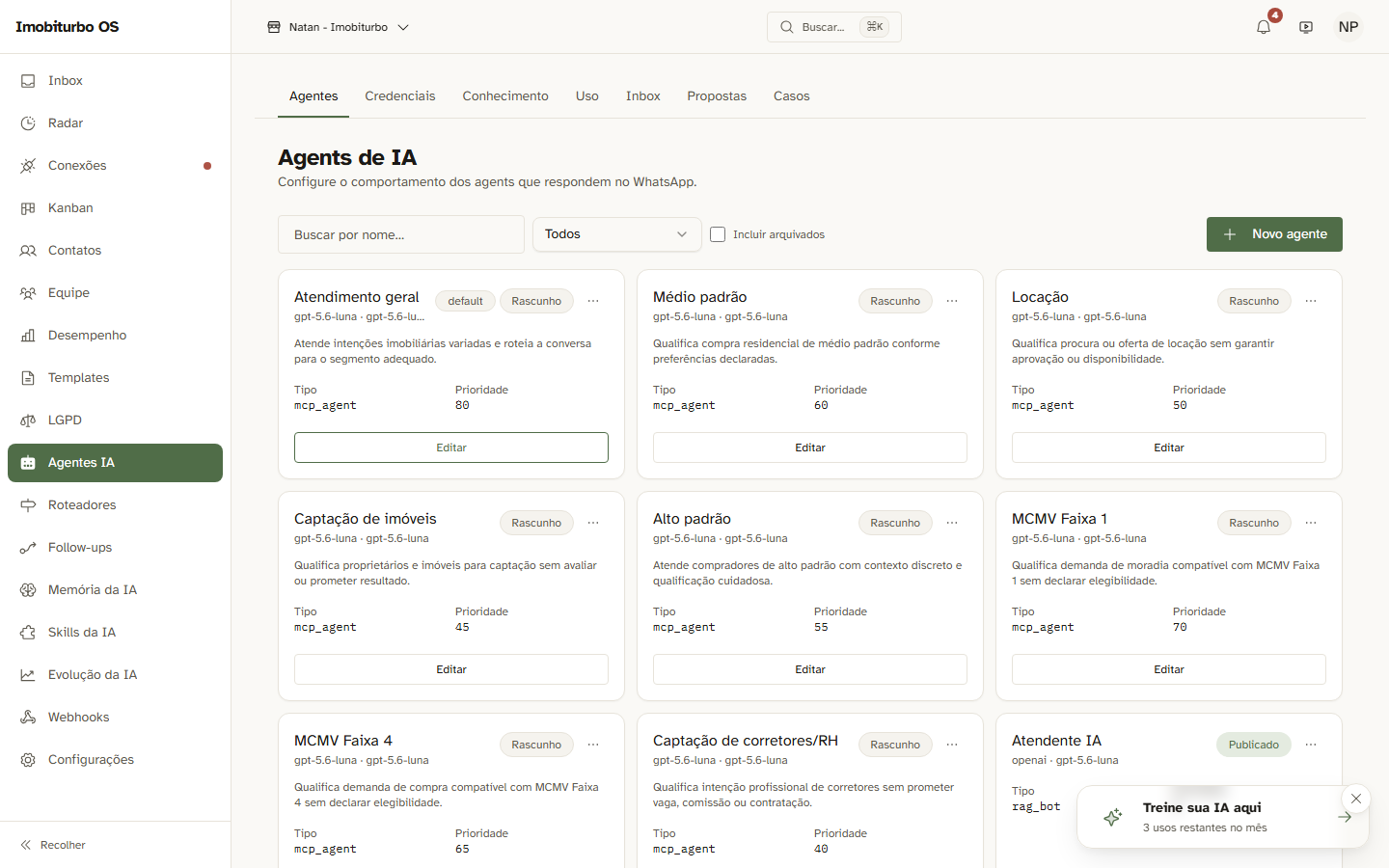This screenshot has width=1389, height=868.
Task: Switch to the Credenciais tab
Action: pos(400,96)
